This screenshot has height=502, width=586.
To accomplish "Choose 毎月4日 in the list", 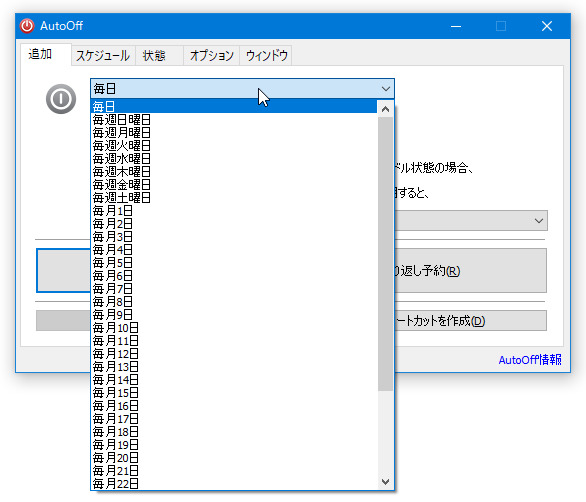I will [x=234, y=250].
